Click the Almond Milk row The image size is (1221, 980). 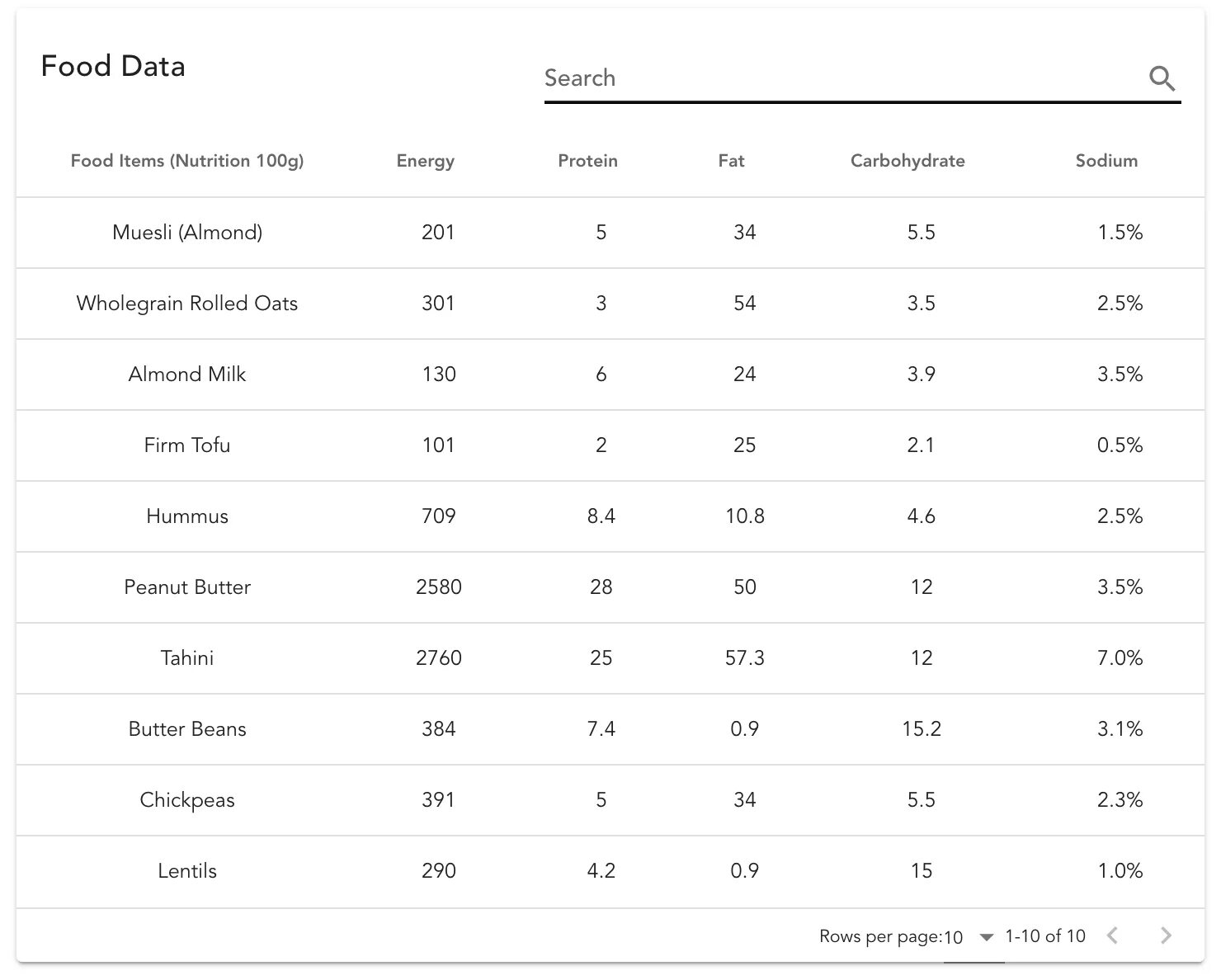click(x=187, y=375)
